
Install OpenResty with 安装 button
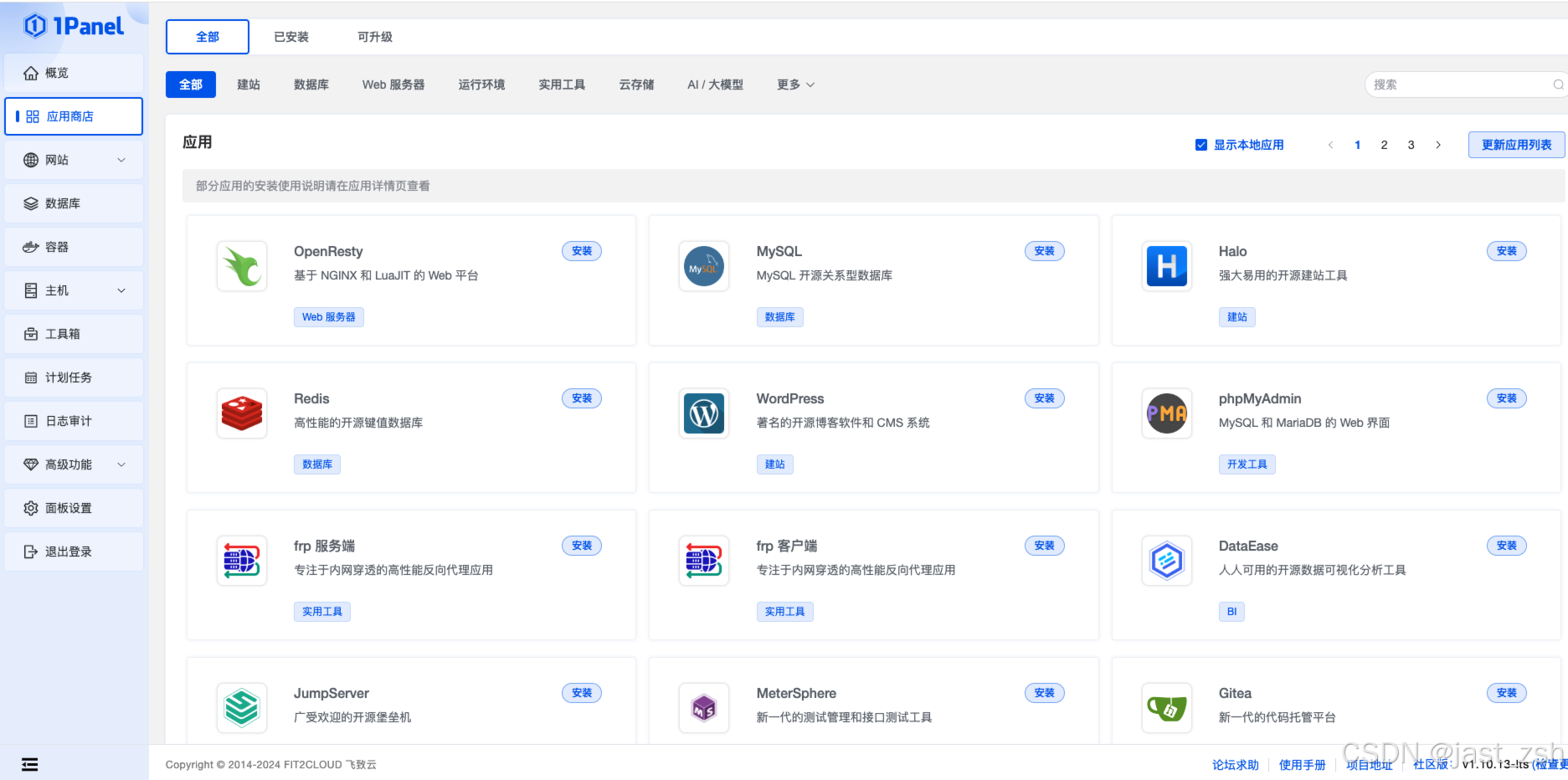click(x=582, y=251)
